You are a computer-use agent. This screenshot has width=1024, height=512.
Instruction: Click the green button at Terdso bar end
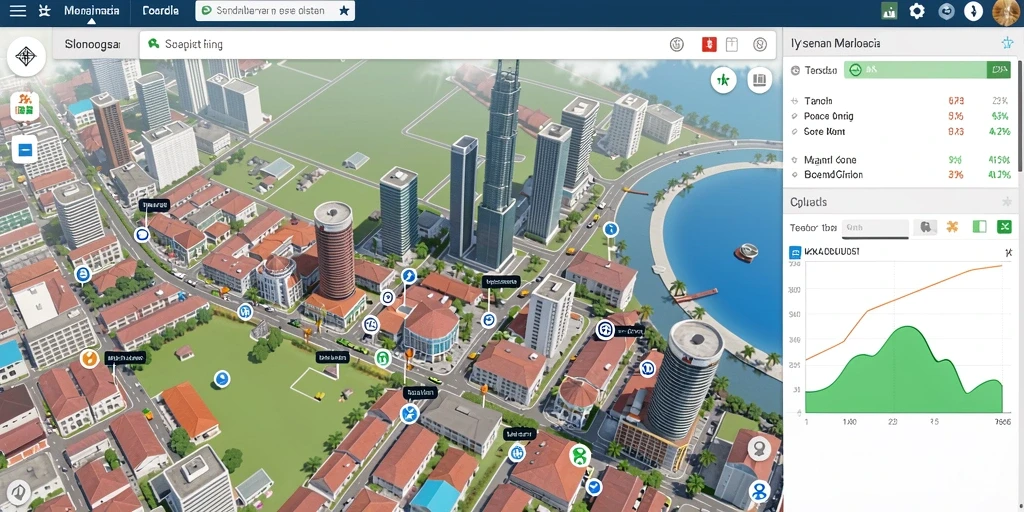click(x=999, y=70)
